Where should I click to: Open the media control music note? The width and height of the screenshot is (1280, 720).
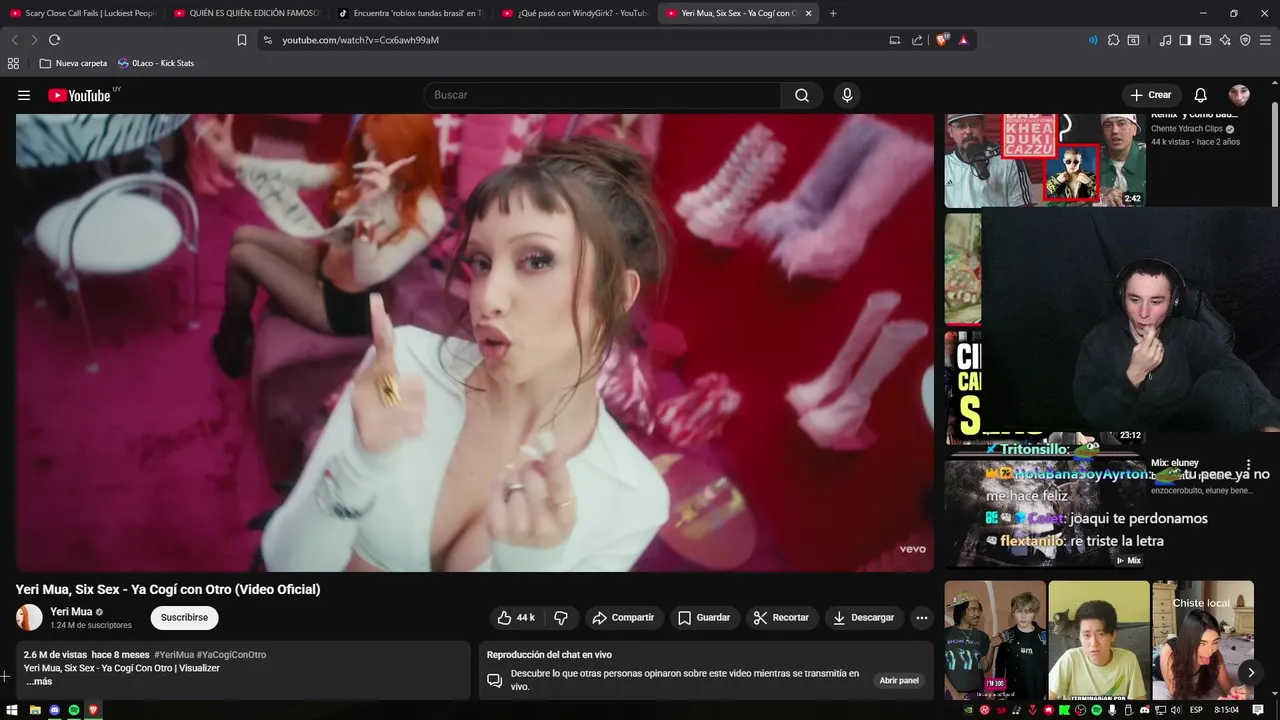[x=1165, y=40]
